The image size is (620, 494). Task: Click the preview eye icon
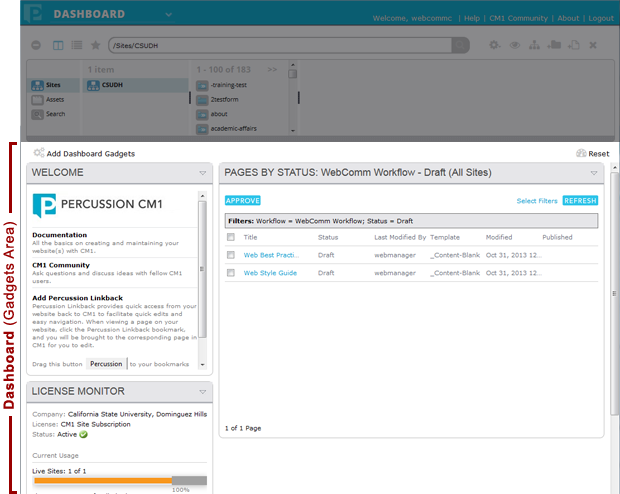click(514, 45)
